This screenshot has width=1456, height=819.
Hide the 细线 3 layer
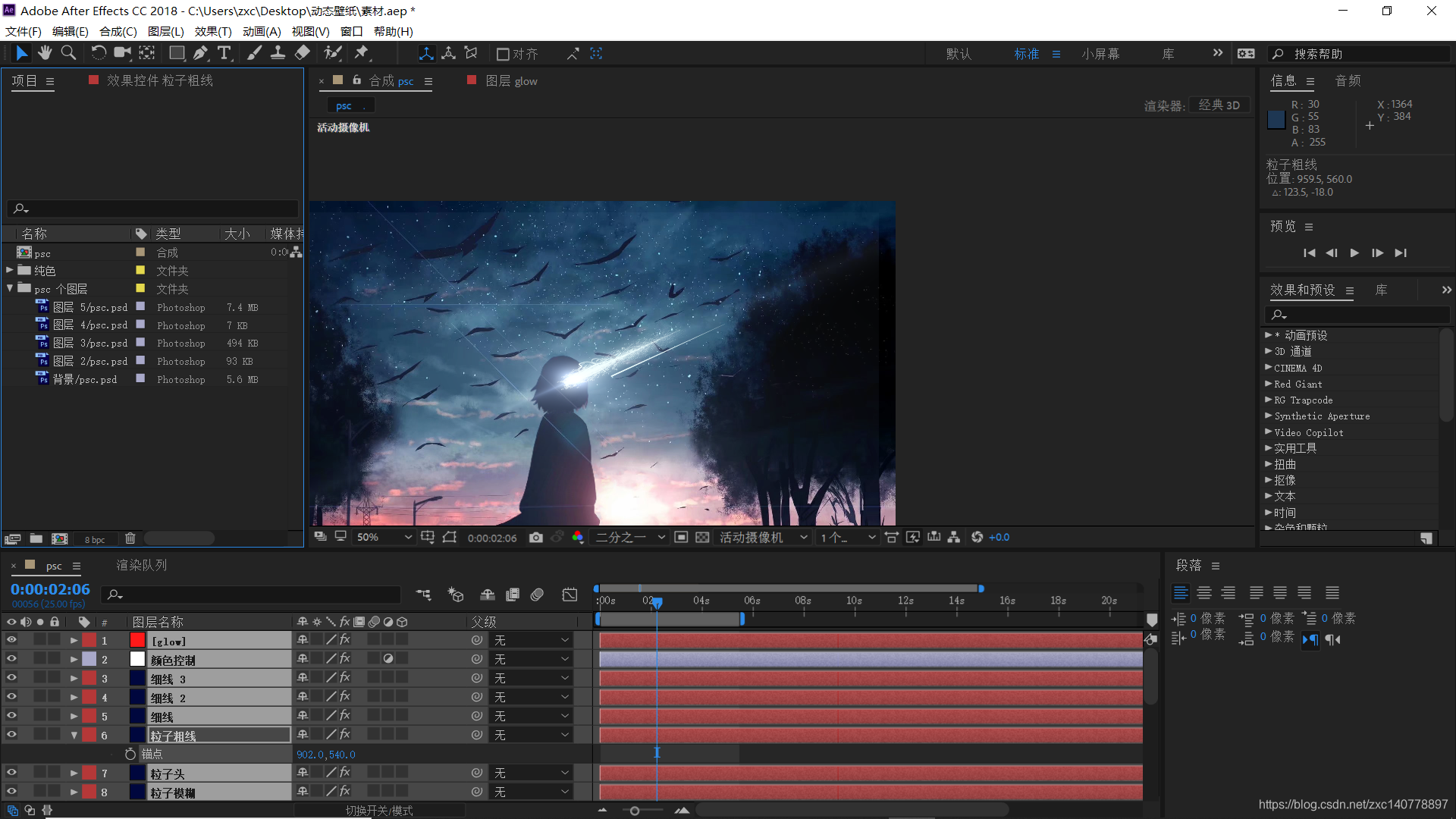(11, 678)
